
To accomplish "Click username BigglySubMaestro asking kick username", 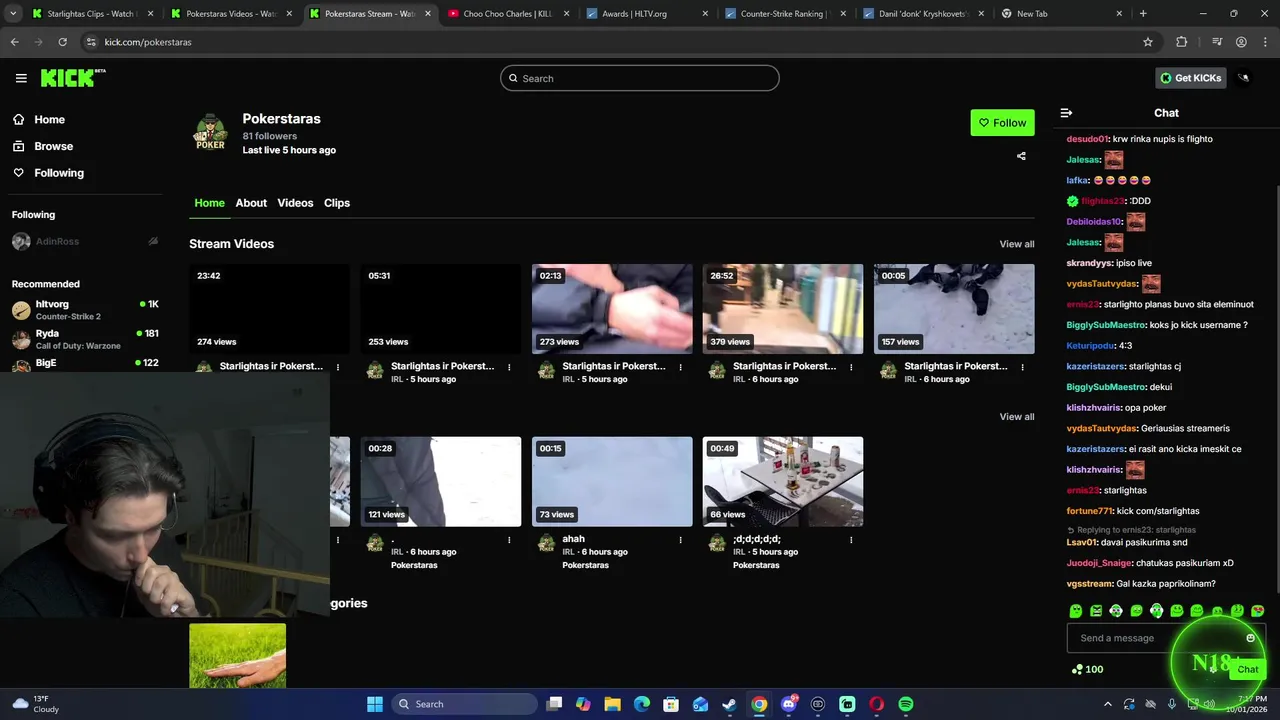I will coord(1106,325).
